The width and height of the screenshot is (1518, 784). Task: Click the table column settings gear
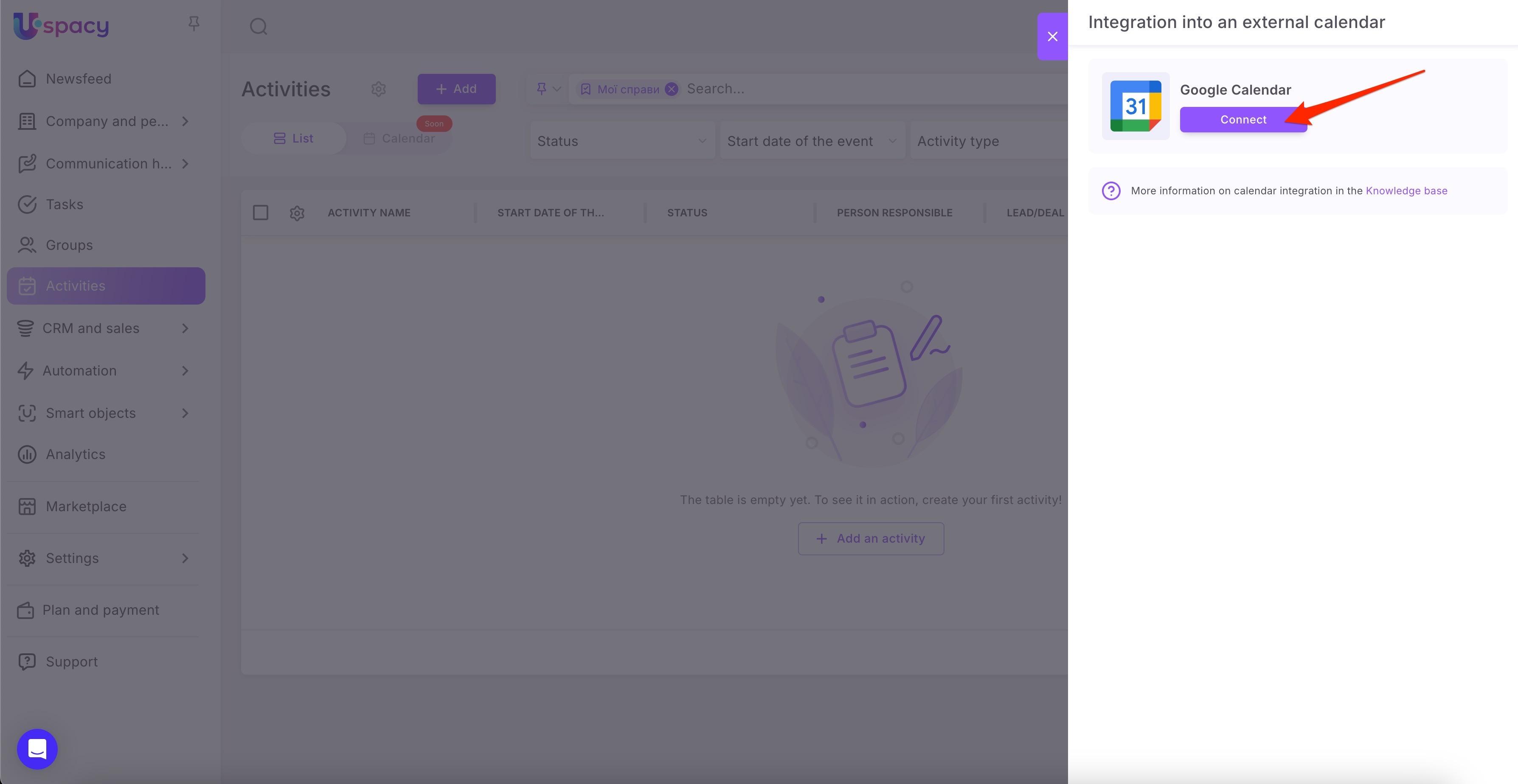(x=297, y=213)
